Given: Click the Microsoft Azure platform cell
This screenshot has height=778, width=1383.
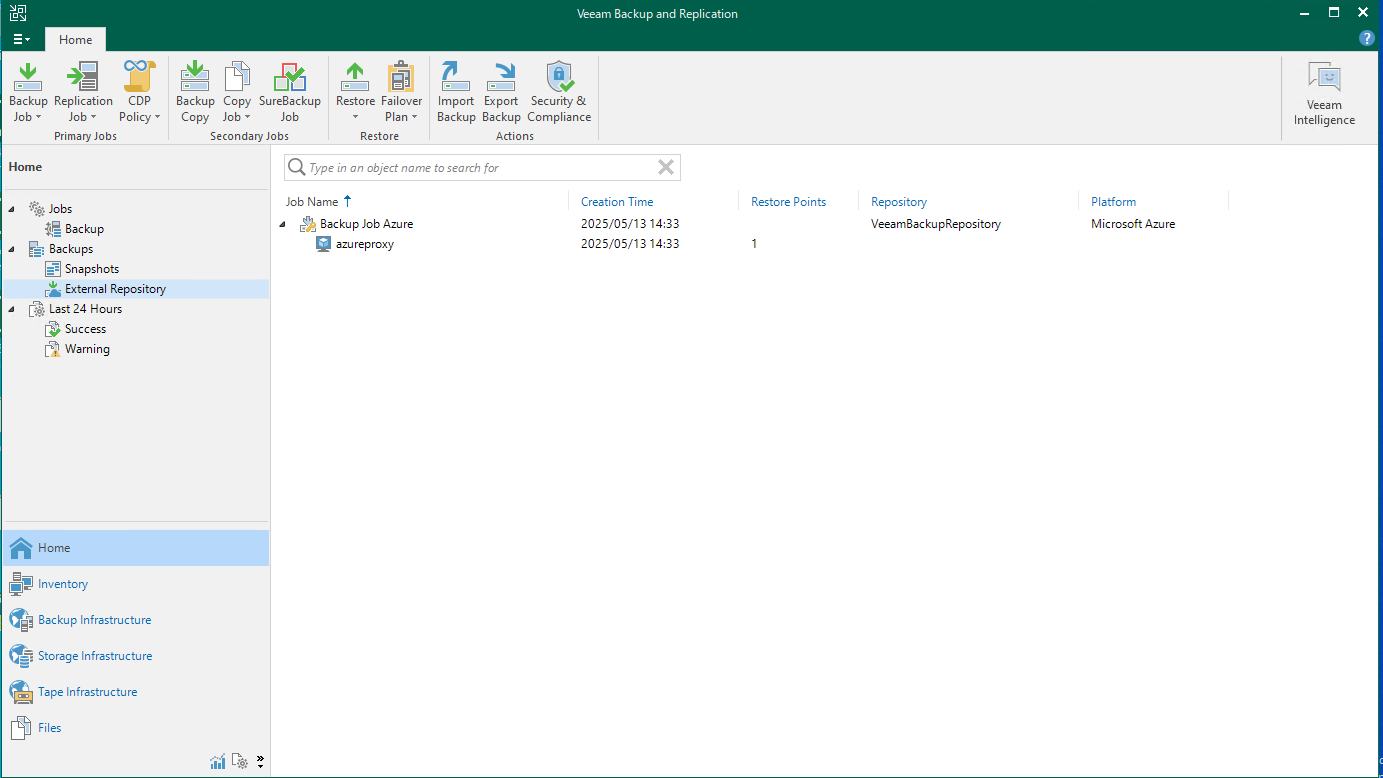Looking at the screenshot, I should pyautogui.click(x=1133, y=224).
